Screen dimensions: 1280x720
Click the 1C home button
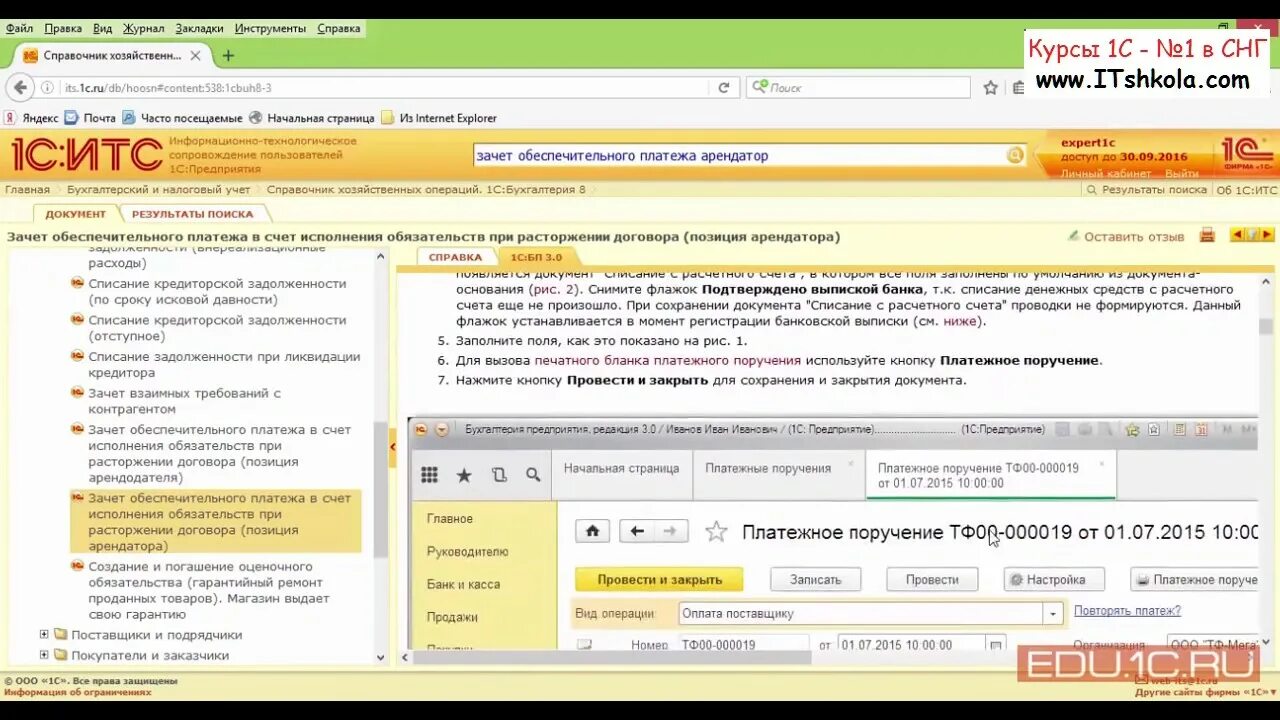click(x=592, y=531)
